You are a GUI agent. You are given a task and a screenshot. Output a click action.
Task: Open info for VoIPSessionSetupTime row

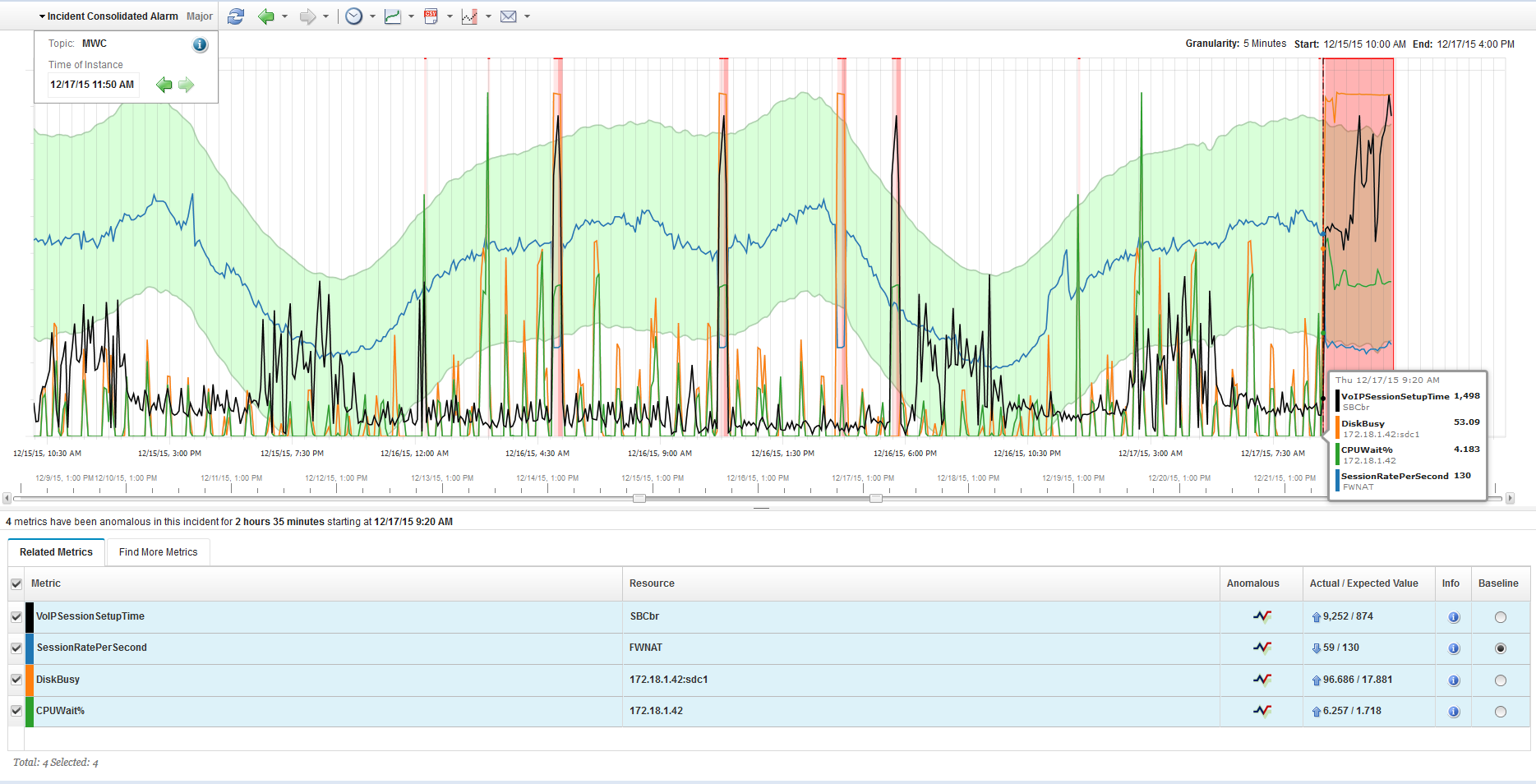click(1453, 617)
